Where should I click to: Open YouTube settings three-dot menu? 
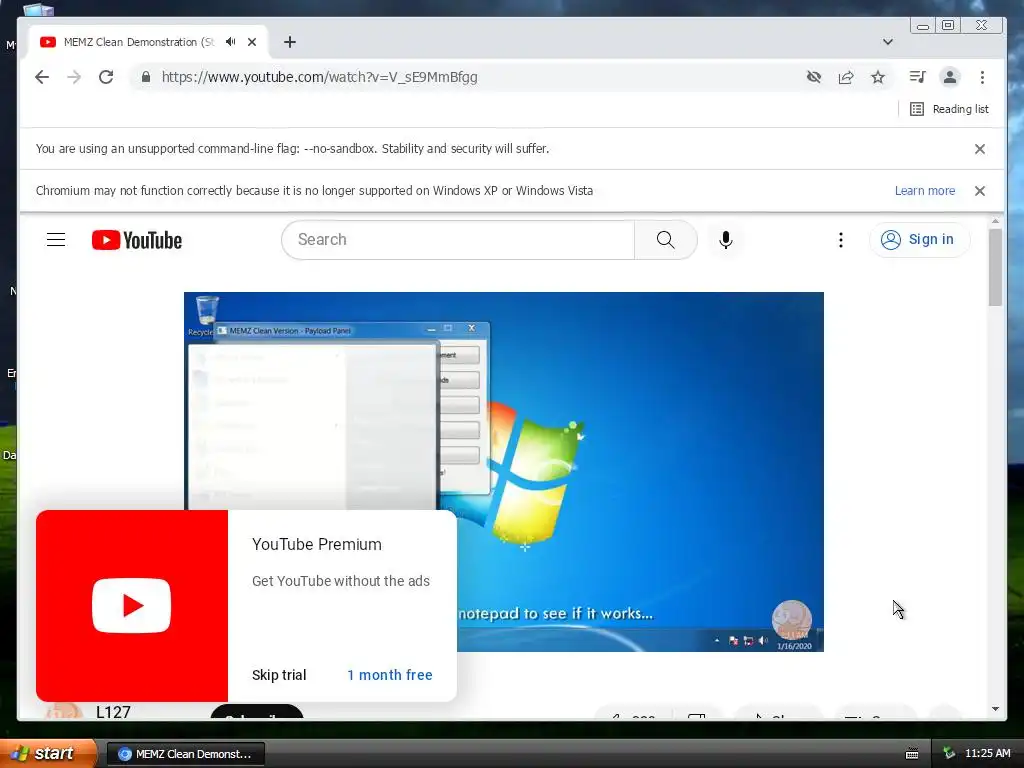(840, 240)
